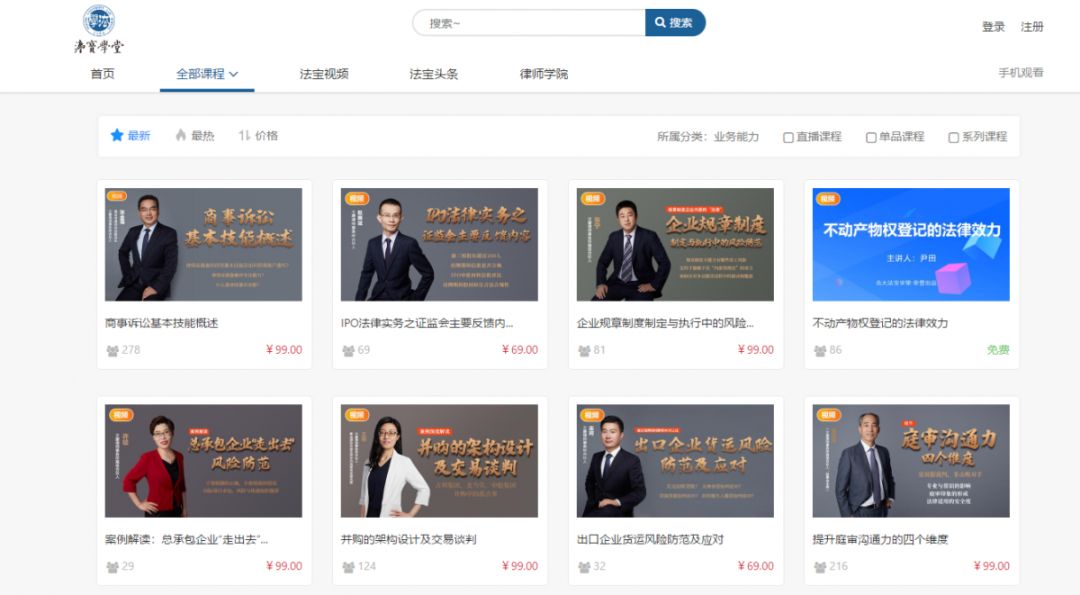Click viewers icon under 并购的架构设计及交易谈判
This screenshot has width=1080, height=595.
click(348, 567)
